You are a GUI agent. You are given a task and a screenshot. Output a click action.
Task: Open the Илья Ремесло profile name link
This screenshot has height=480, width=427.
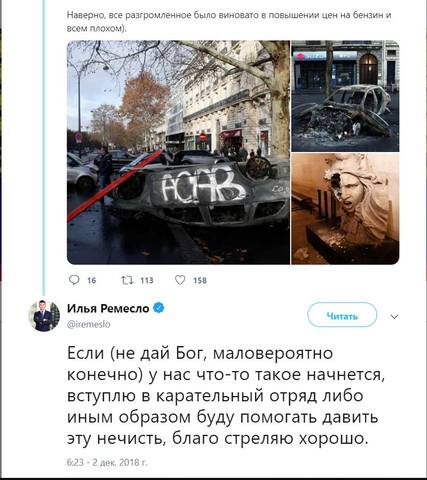pos(108,308)
